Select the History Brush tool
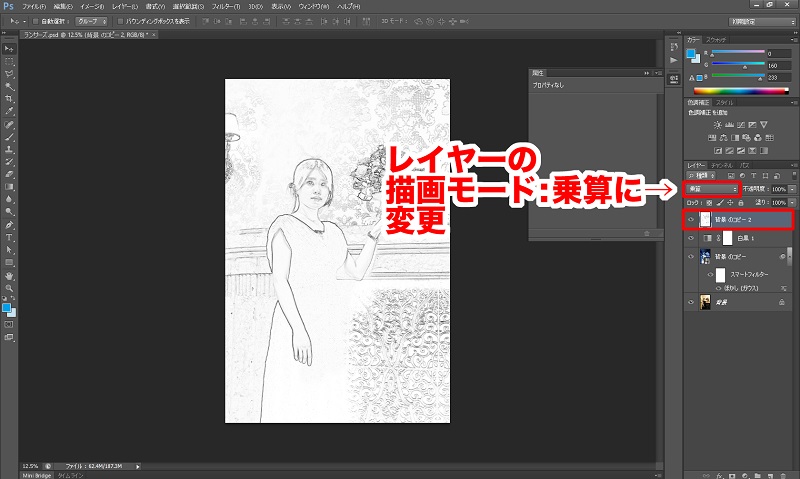The width and height of the screenshot is (800, 479). (x=9, y=162)
